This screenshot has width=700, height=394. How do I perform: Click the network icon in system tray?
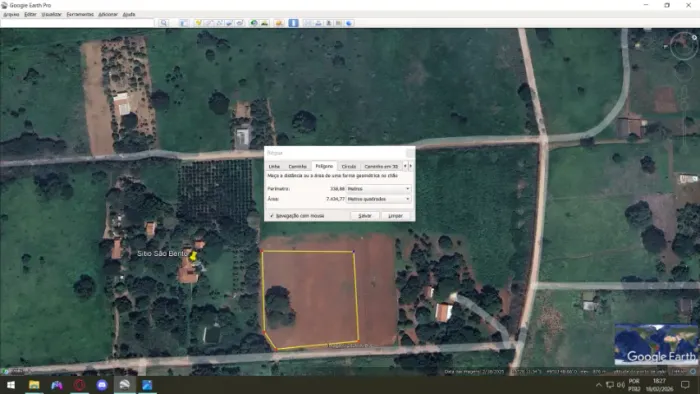tap(609, 385)
